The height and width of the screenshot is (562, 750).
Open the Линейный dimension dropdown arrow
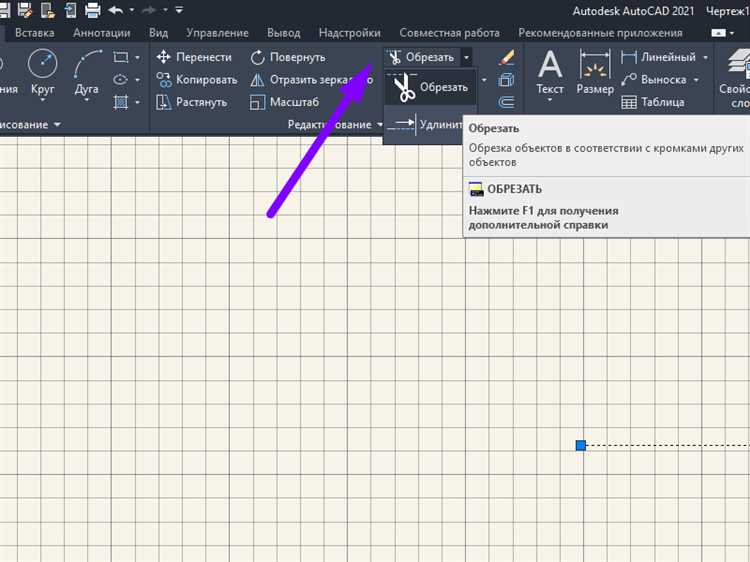[705, 57]
